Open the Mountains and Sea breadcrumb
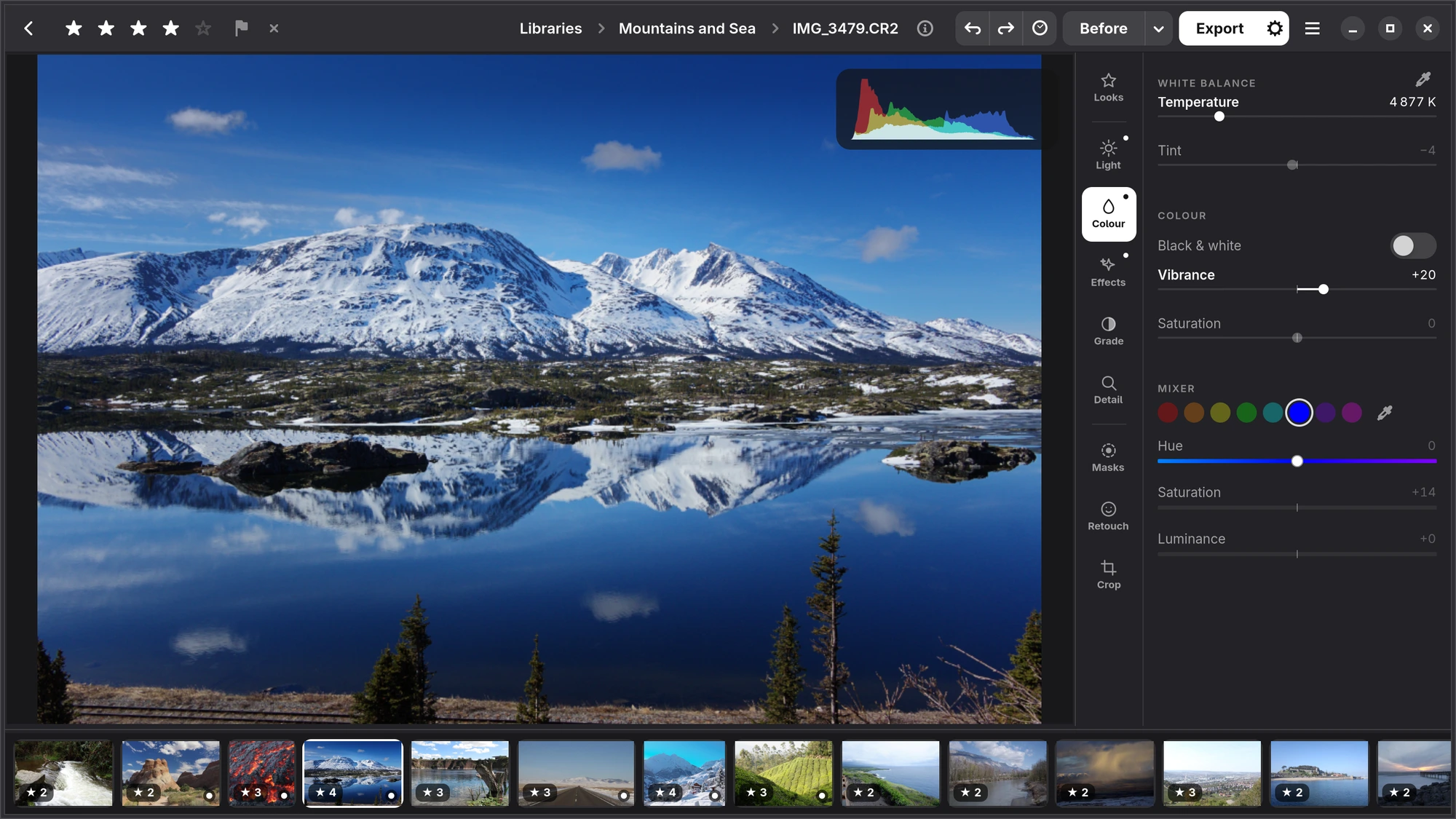This screenshot has width=1456, height=819. (687, 28)
